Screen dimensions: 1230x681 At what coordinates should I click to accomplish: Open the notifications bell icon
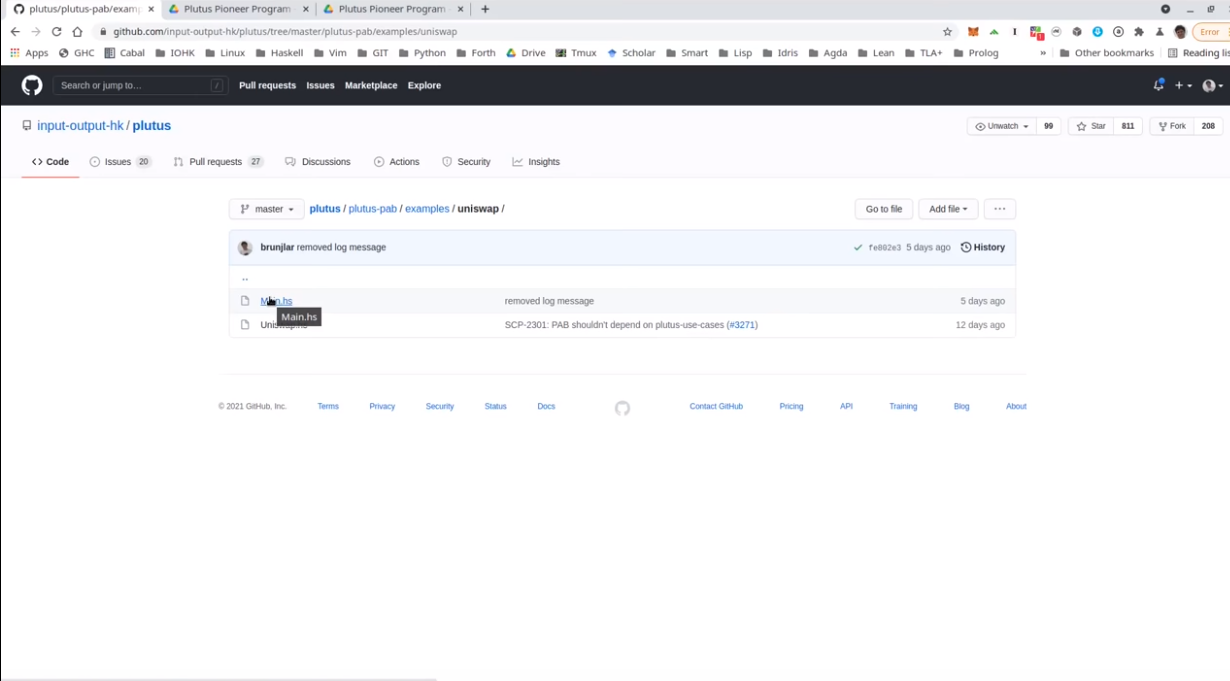point(1158,85)
